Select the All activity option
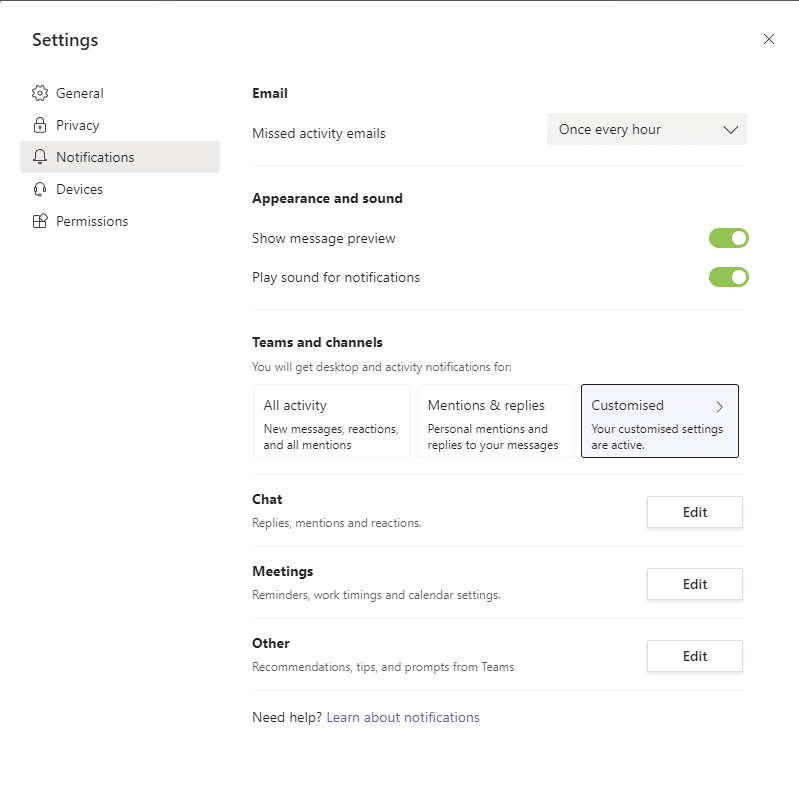 332,421
